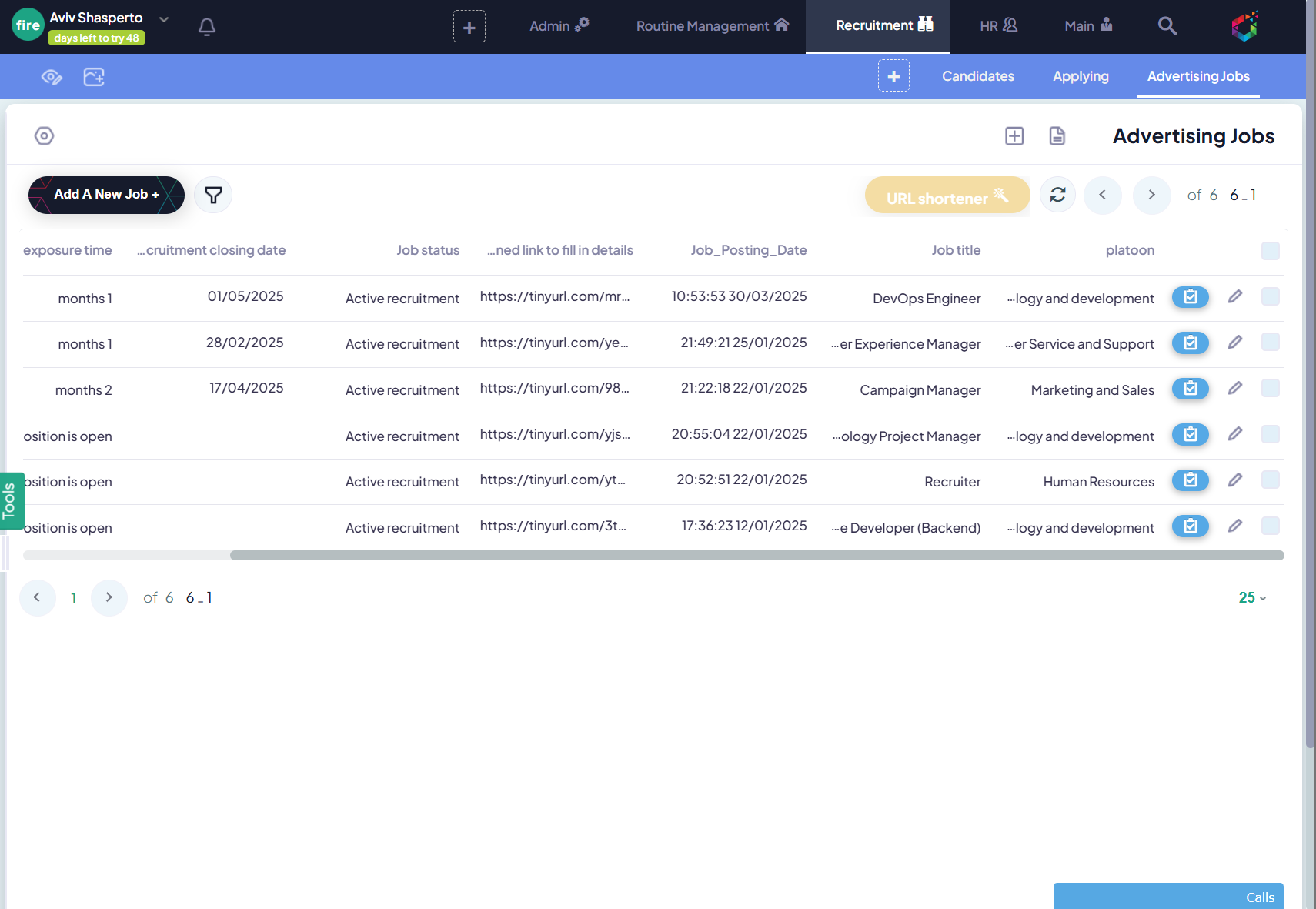Click the Add A New Job button
The height and width of the screenshot is (909, 1316).
(106, 195)
